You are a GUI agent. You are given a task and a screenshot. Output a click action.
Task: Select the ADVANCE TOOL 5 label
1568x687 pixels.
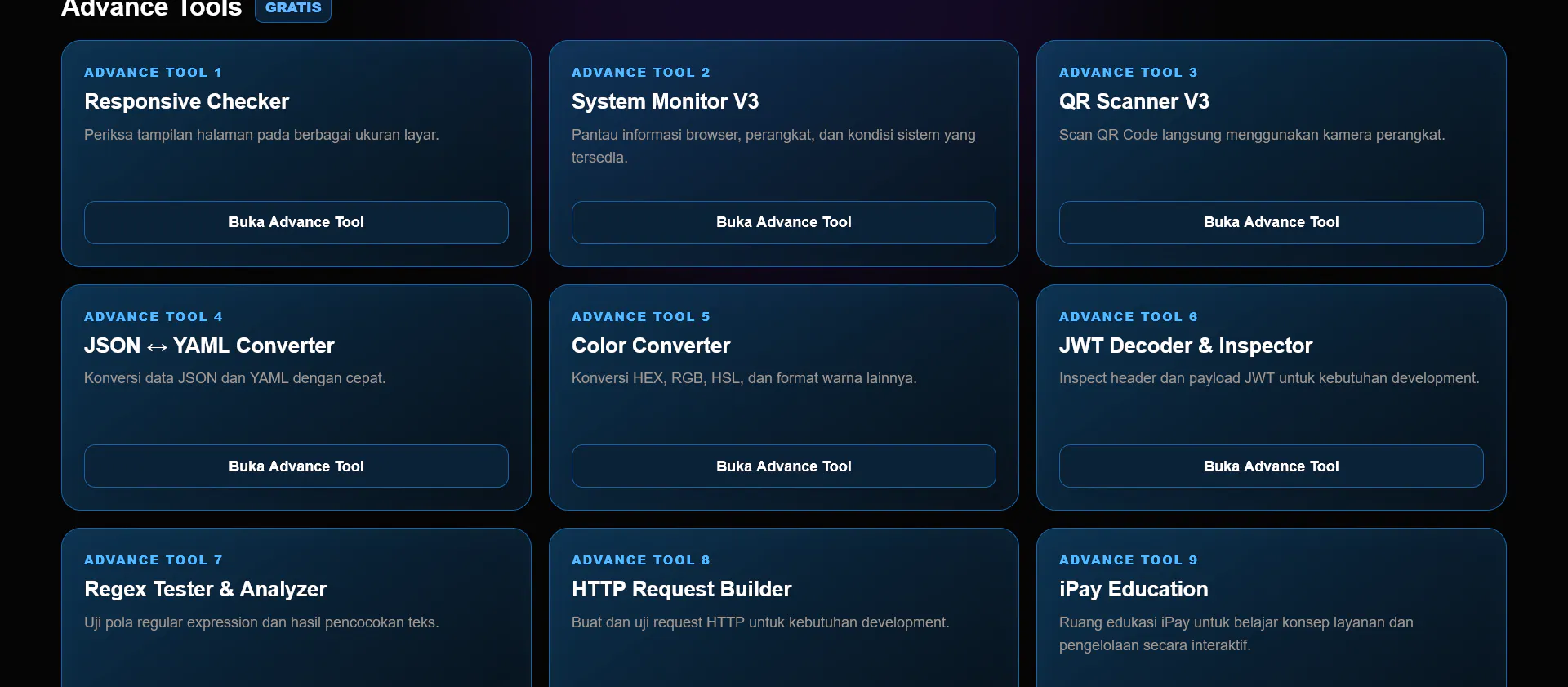click(641, 317)
